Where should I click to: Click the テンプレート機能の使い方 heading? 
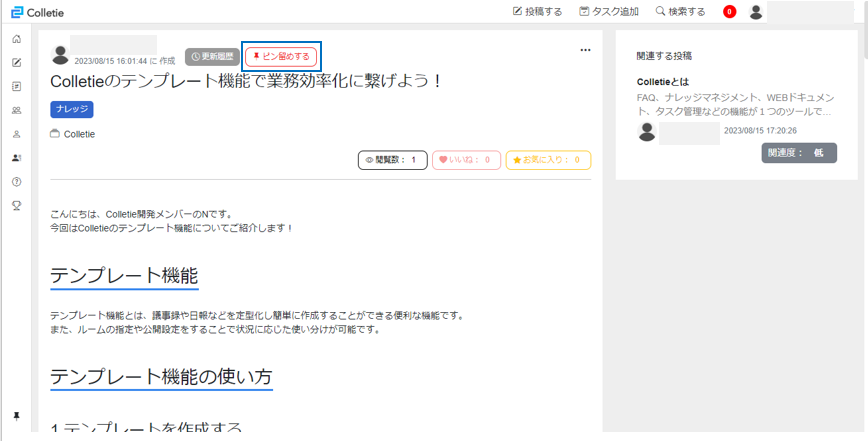point(161,376)
